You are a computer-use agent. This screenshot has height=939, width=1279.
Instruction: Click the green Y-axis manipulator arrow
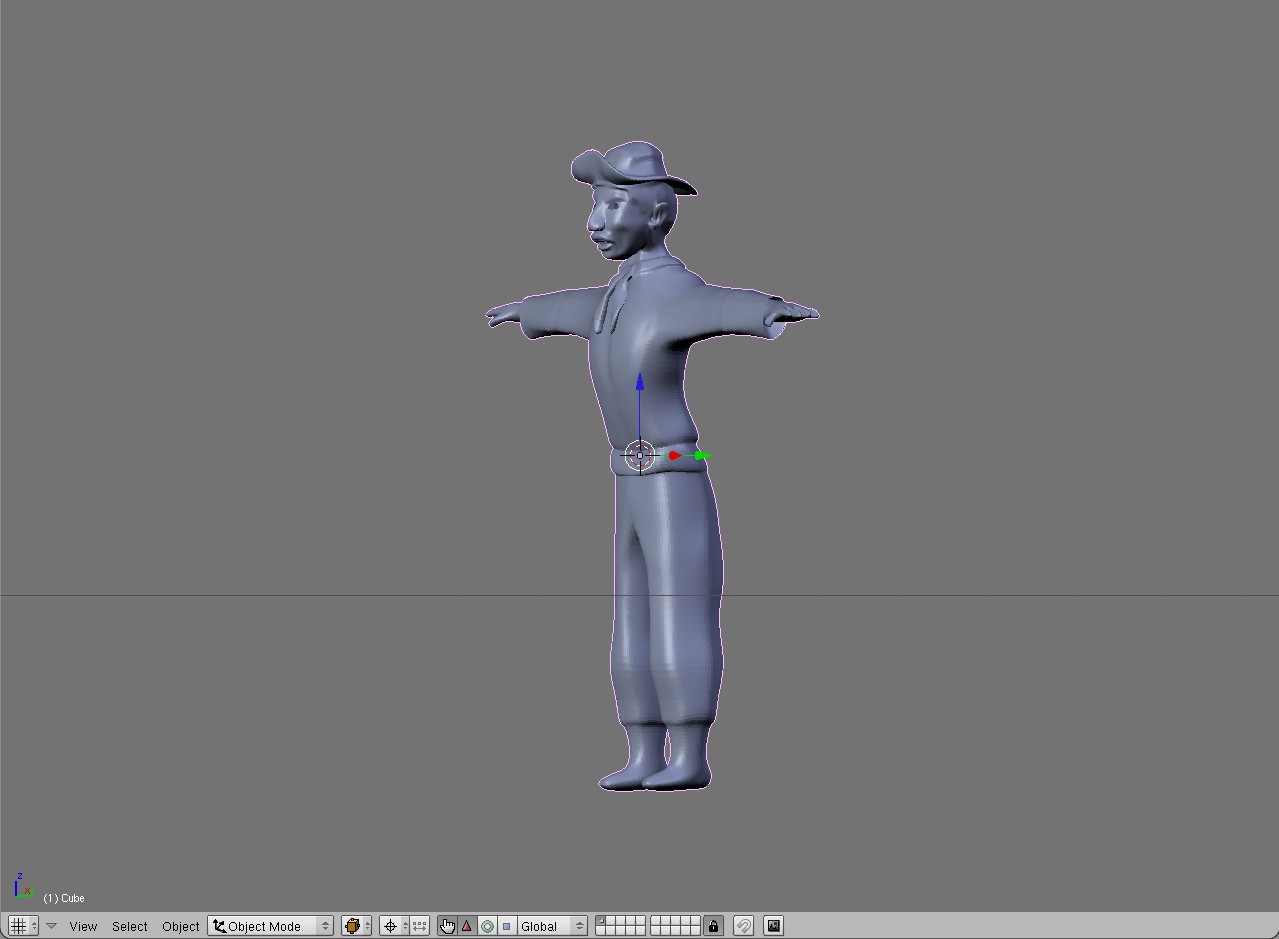coord(703,456)
